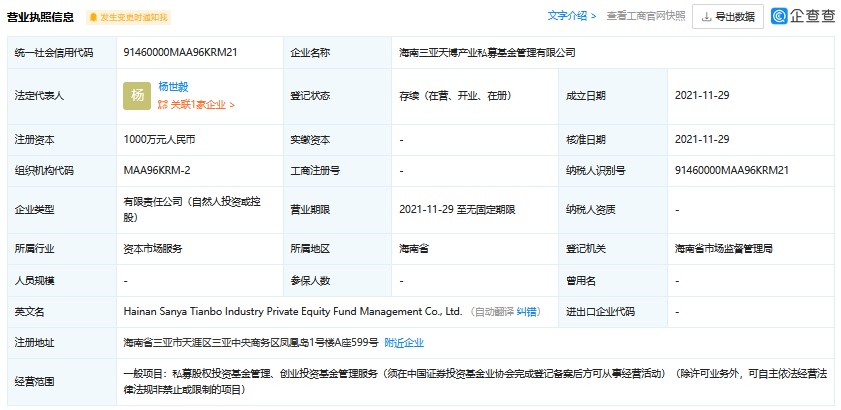Select industry value 资本市场服务
This screenshot has width=841, height=410.
pyautogui.click(x=153, y=249)
